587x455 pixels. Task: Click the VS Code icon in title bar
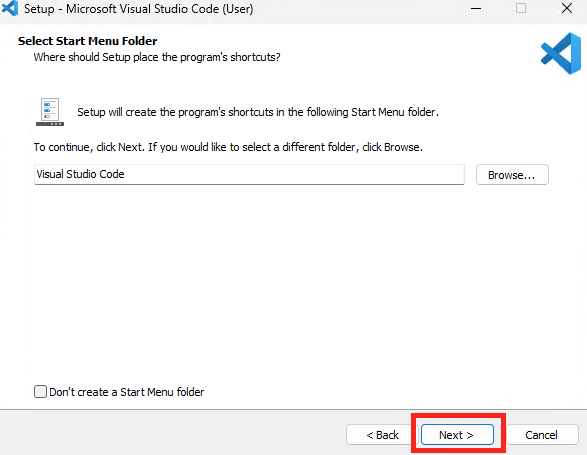click(10, 8)
